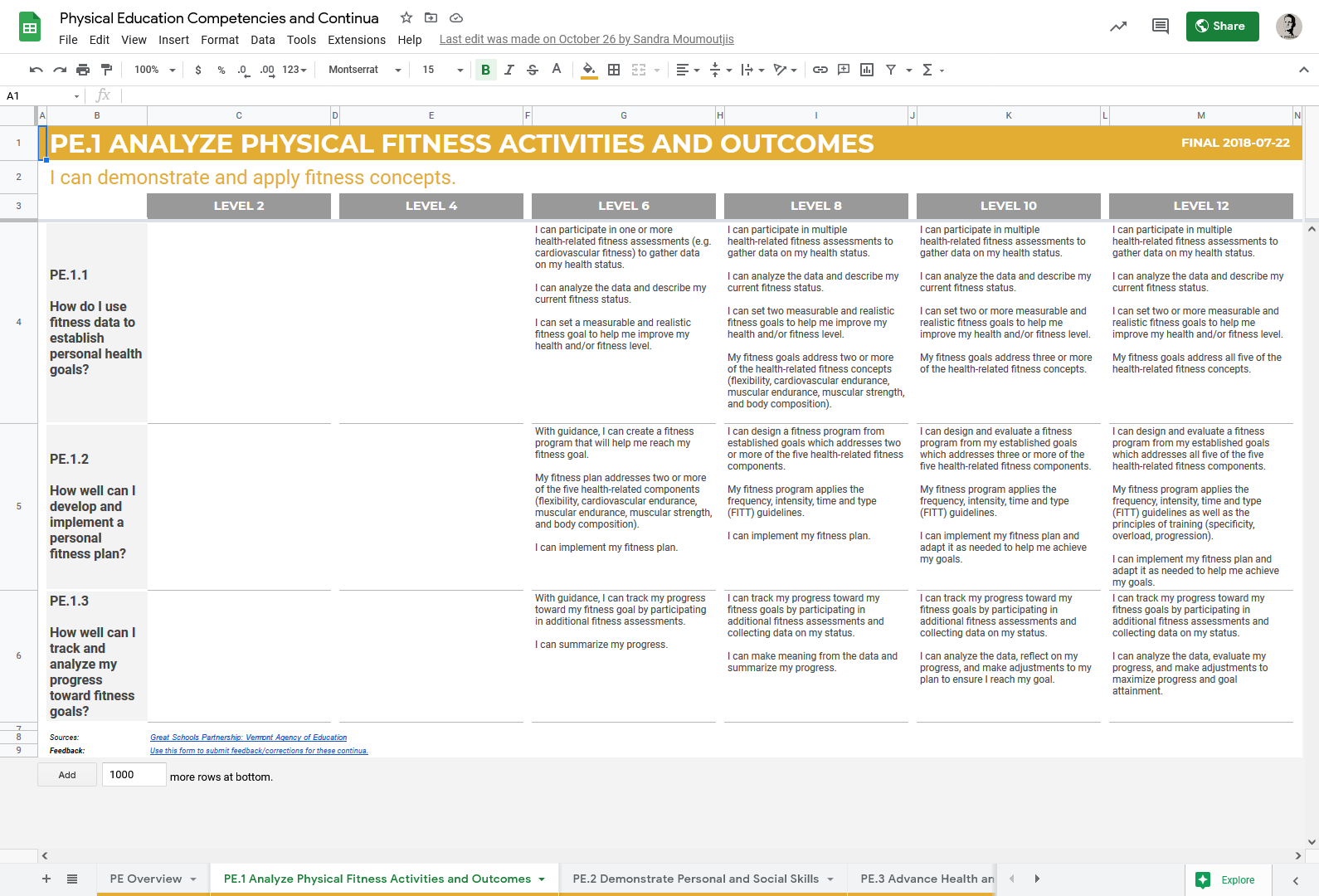Open comment history icon
1319x896 pixels.
(x=1160, y=27)
